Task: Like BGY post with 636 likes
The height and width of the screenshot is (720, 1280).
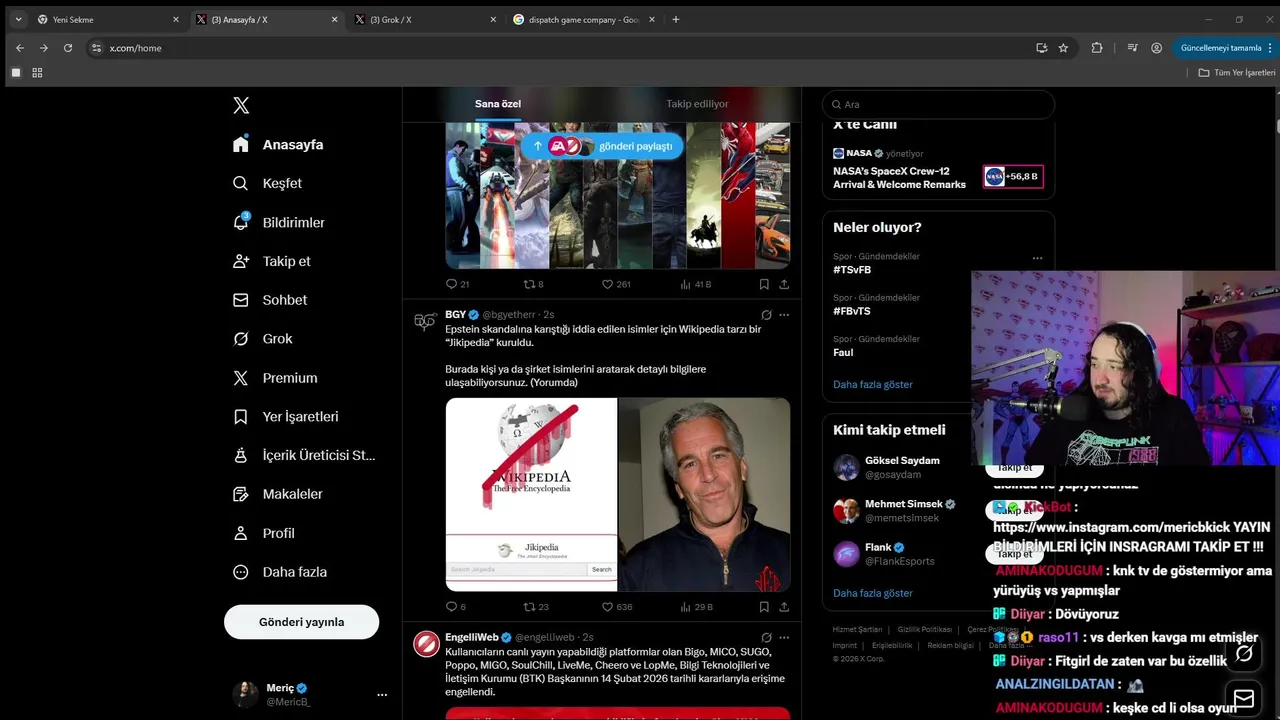Action: [x=616, y=606]
